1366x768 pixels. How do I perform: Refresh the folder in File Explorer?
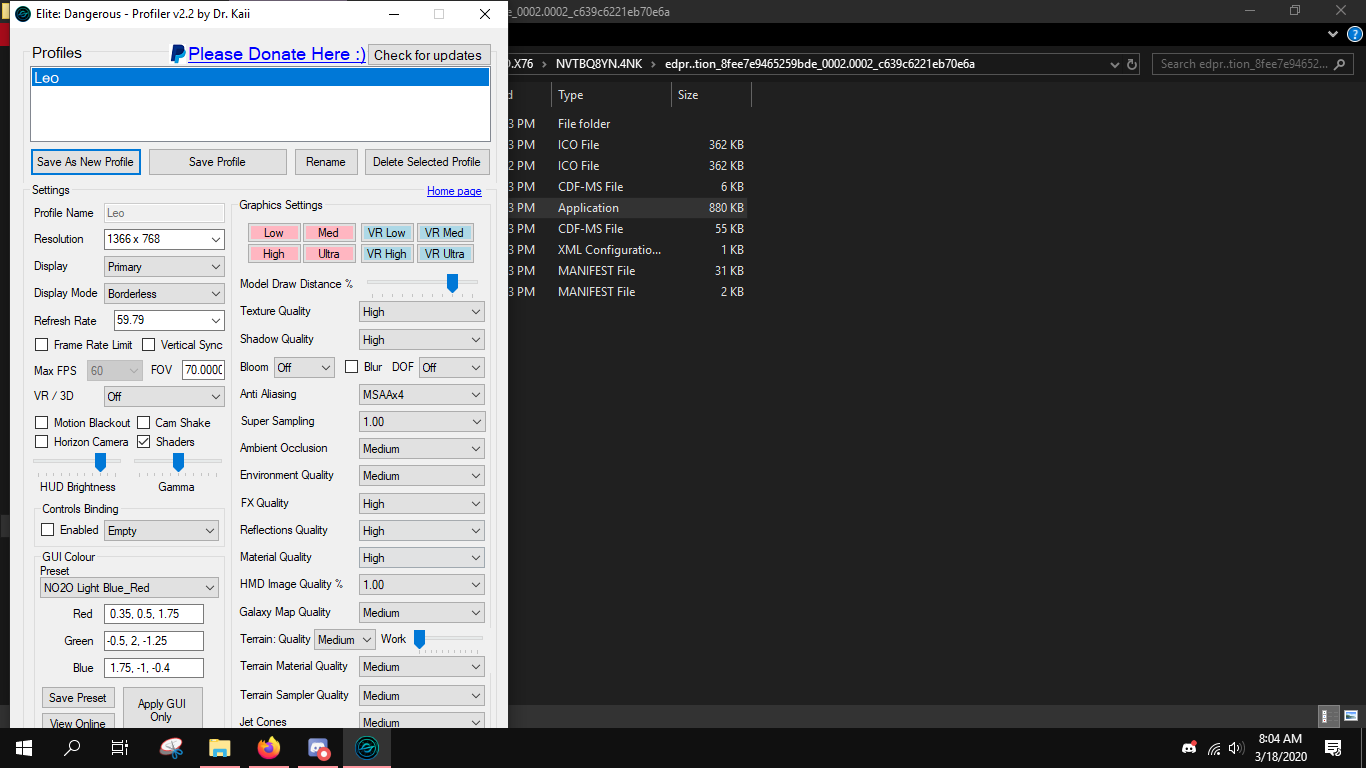[1132, 64]
